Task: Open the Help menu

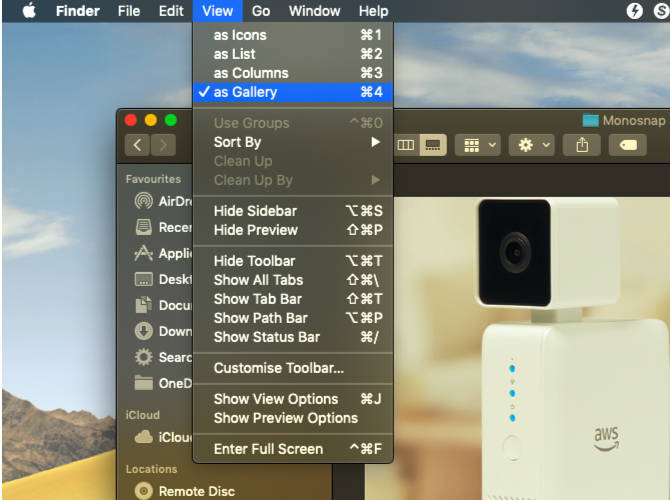Action: [x=373, y=11]
